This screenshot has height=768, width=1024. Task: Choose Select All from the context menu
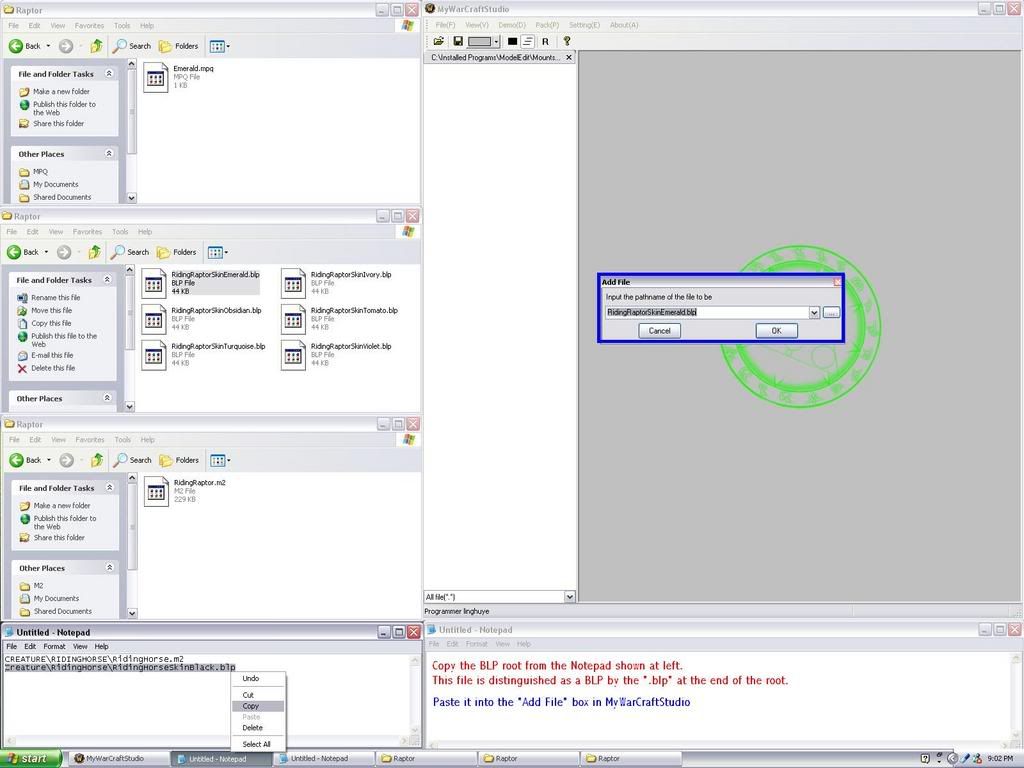[x=258, y=744]
